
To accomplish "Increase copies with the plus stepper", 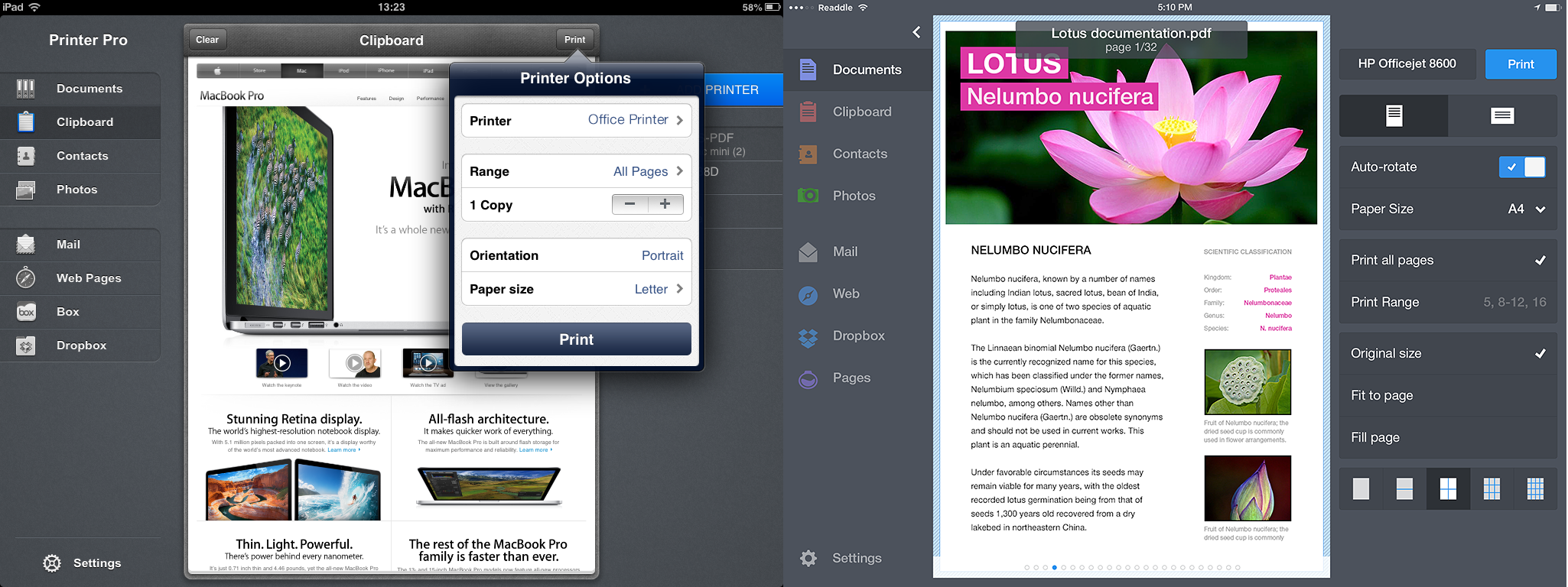I will click(x=665, y=204).
